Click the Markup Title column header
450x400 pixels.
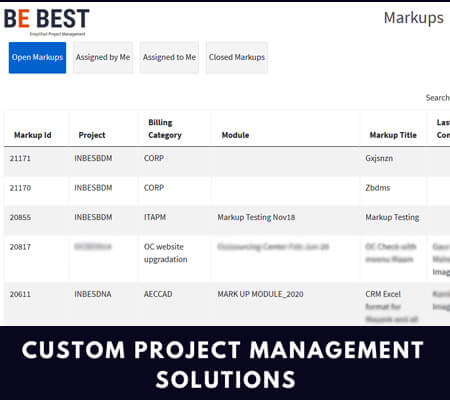393,135
